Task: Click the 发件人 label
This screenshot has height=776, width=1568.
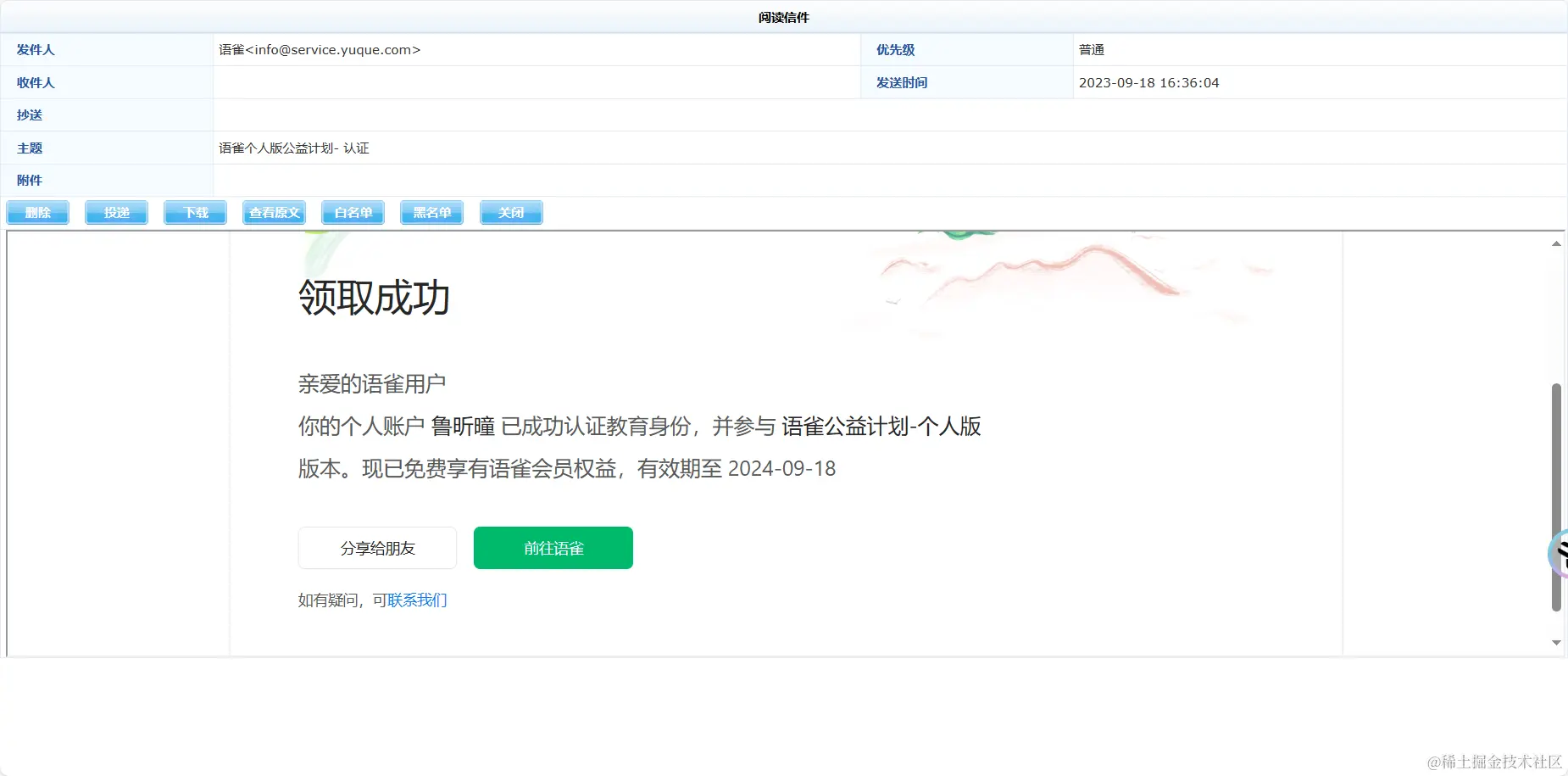Action: pos(36,50)
